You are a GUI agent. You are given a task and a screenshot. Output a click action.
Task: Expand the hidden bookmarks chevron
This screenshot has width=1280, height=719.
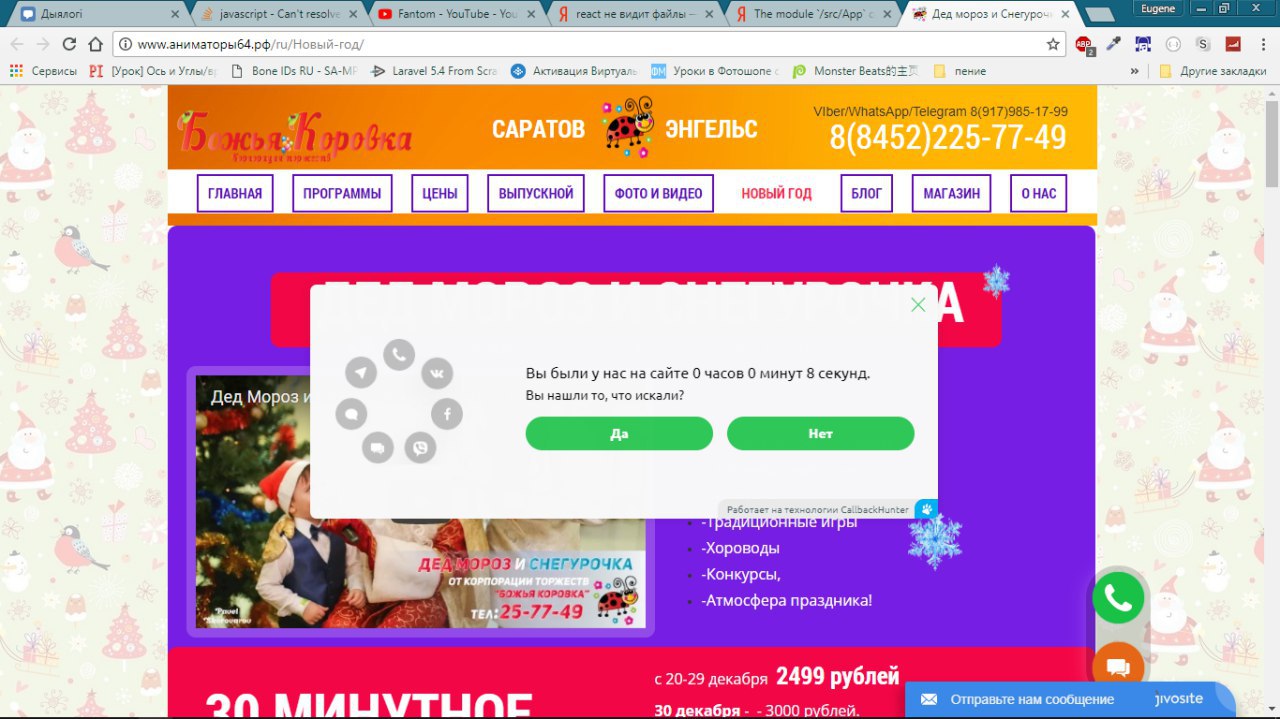[1135, 71]
